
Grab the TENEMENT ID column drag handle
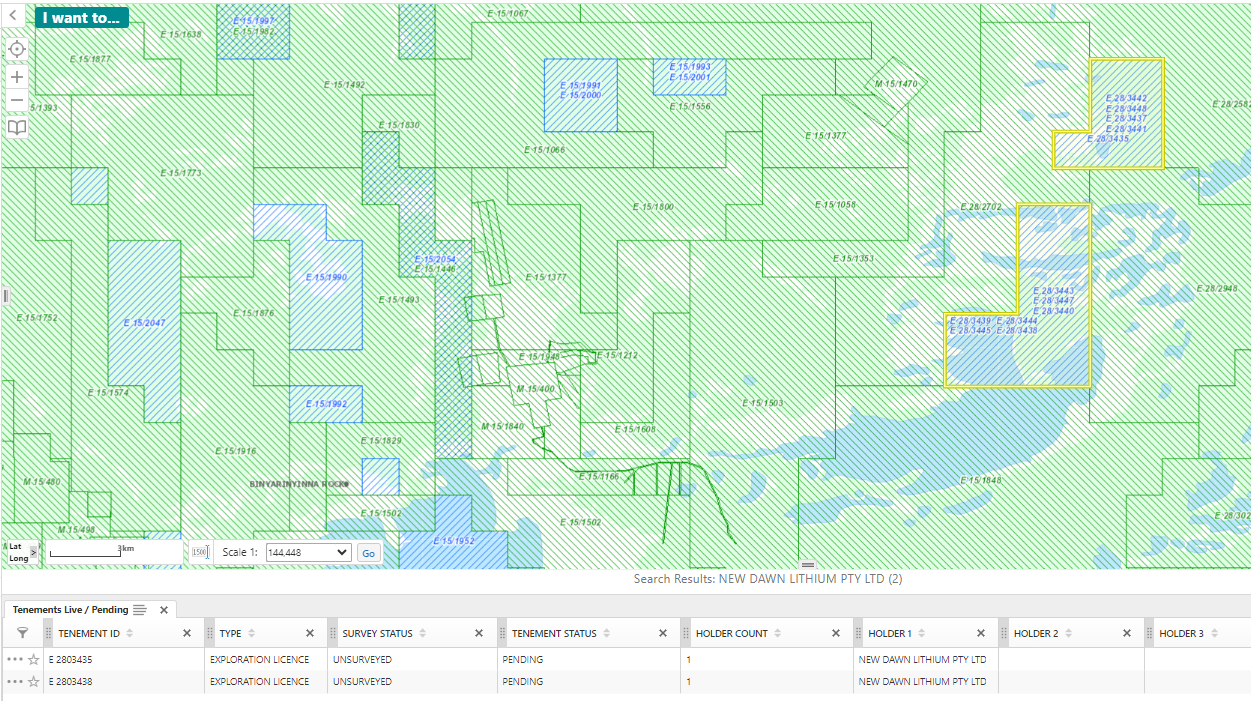click(49, 633)
